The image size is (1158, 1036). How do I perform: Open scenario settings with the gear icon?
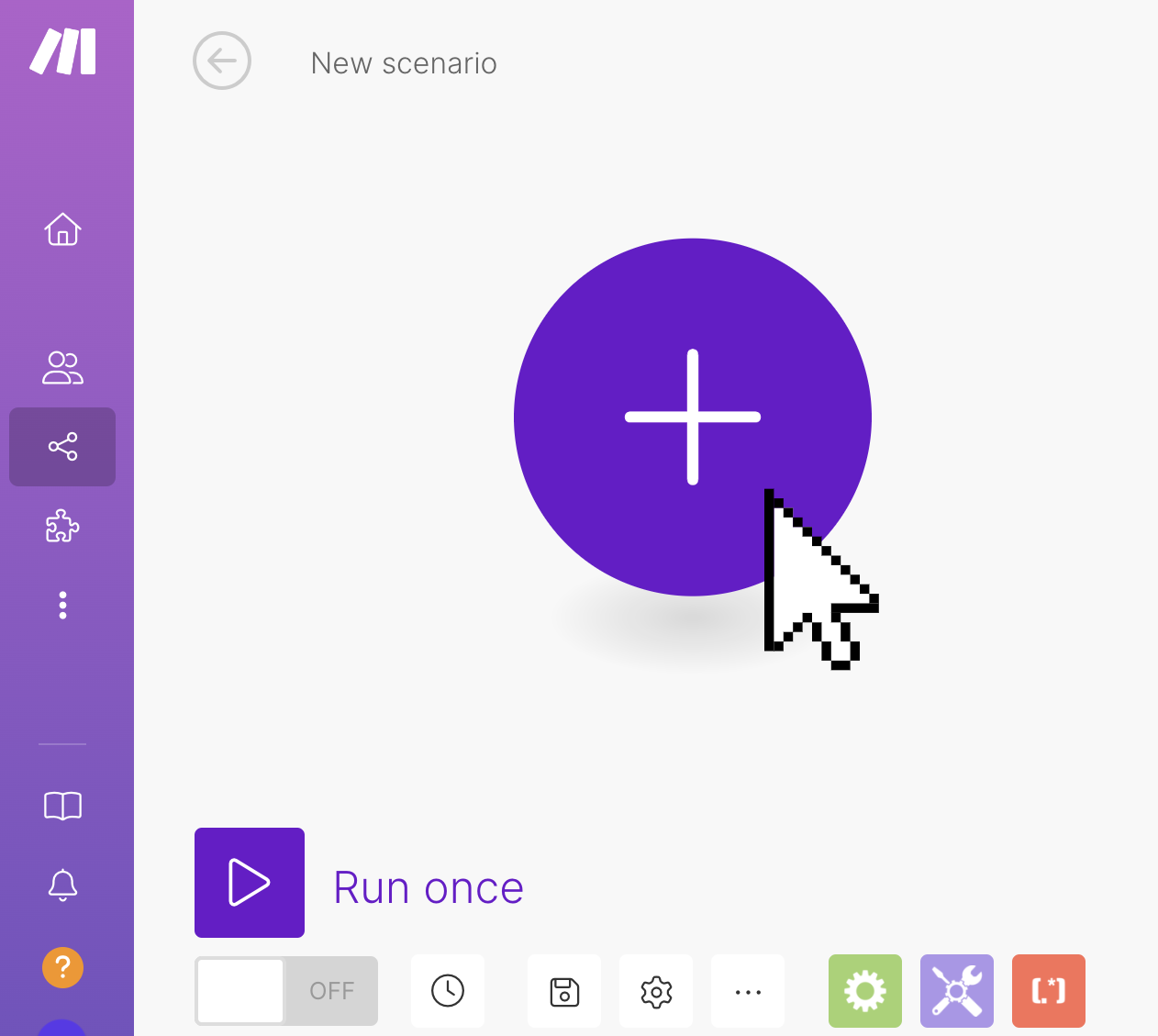[x=656, y=992]
